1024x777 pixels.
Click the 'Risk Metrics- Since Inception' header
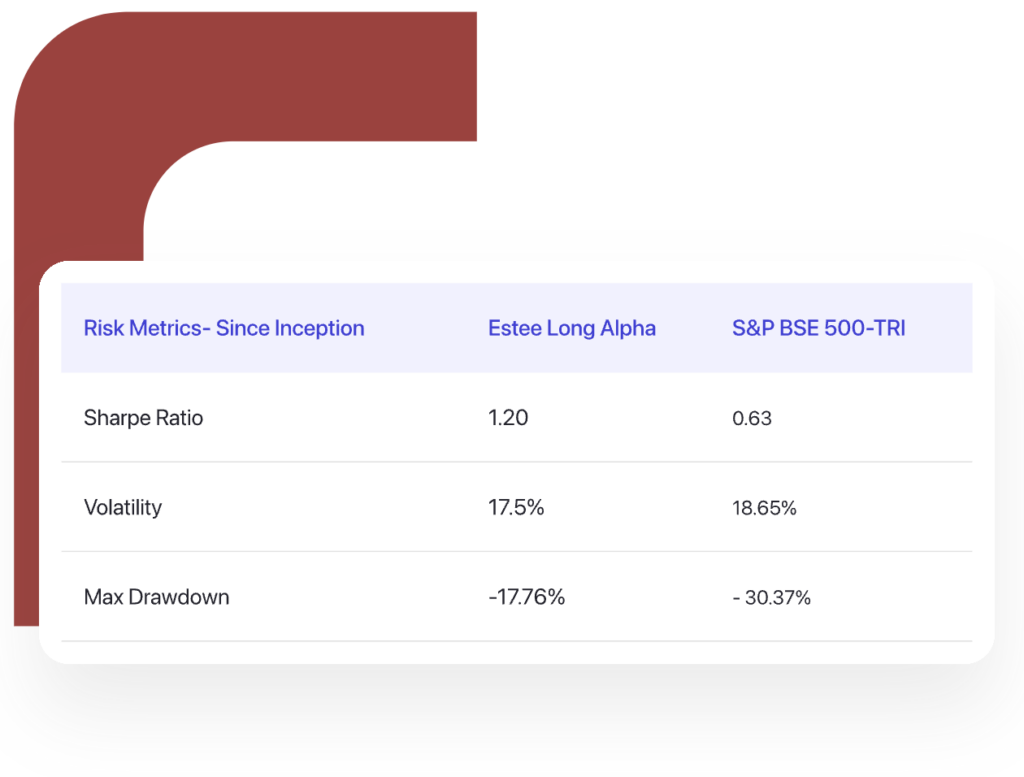coord(224,328)
